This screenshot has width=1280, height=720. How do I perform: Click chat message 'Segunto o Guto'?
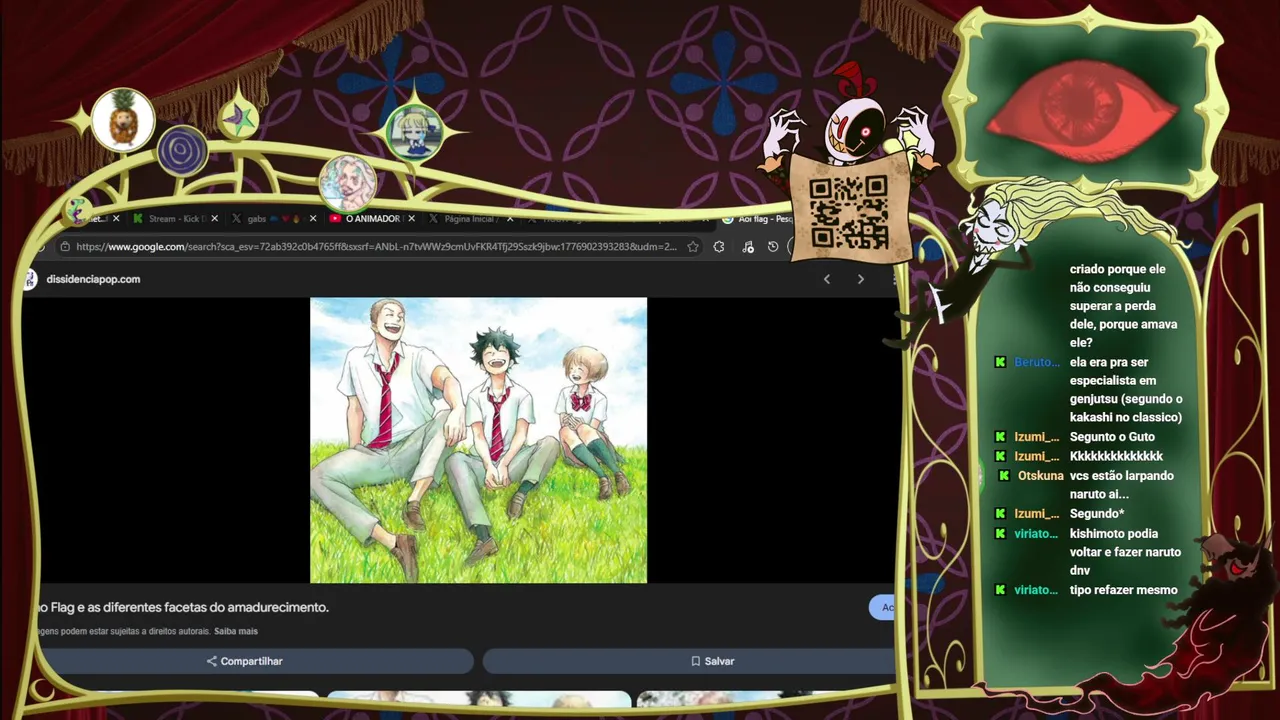click(x=1112, y=437)
